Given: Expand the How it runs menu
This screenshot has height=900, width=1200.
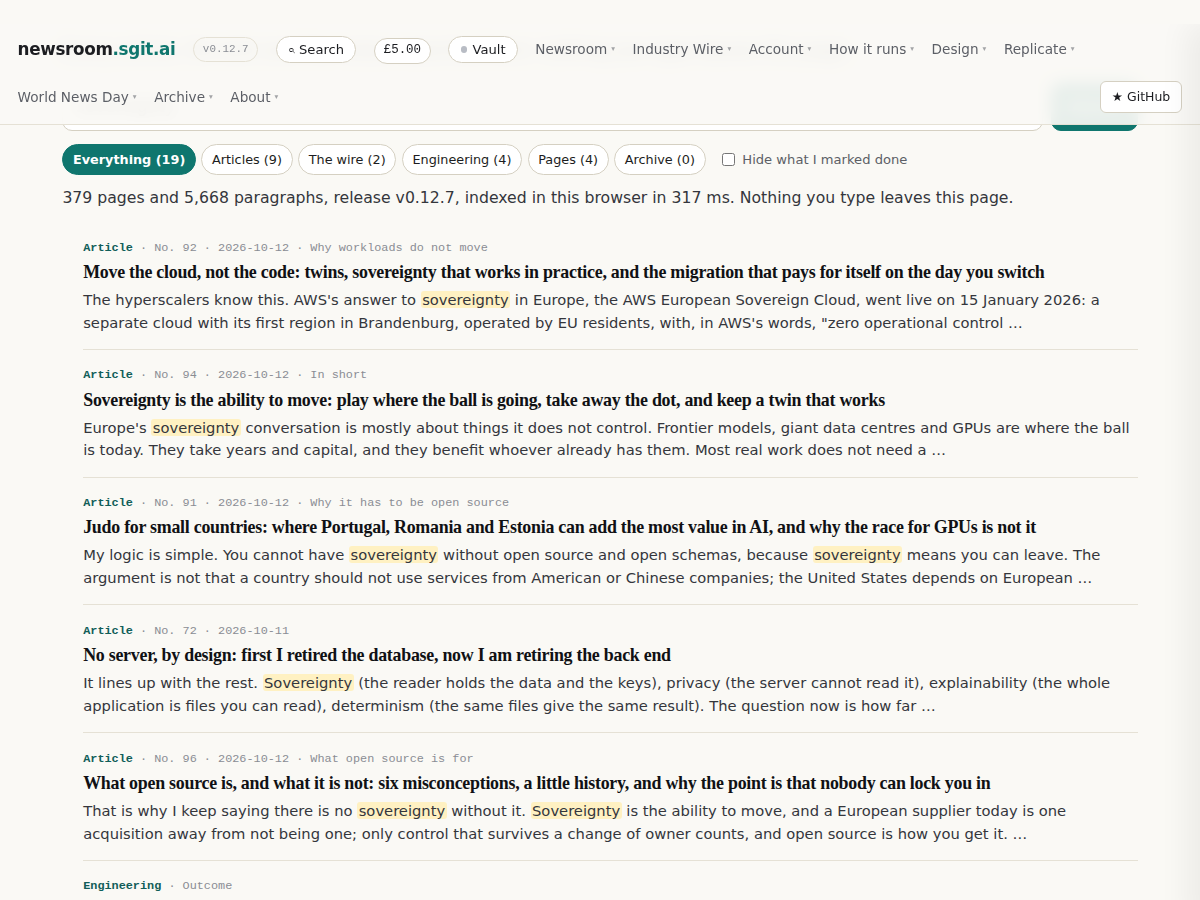Looking at the screenshot, I should point(872,49).
